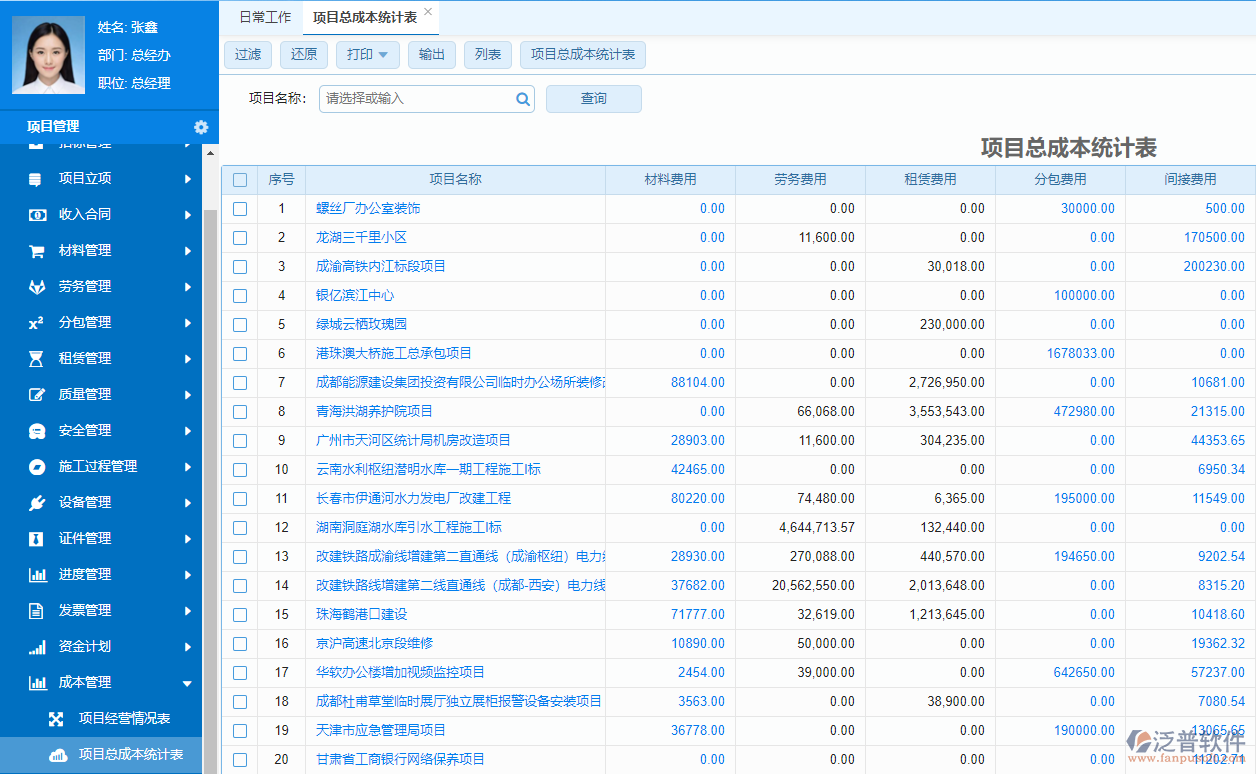Image resolution: width=1256 pixels, height=774 pixels.
Task: Switch to the 日常工作 tab
Action: pyautogui.click(x=263, y=16)
